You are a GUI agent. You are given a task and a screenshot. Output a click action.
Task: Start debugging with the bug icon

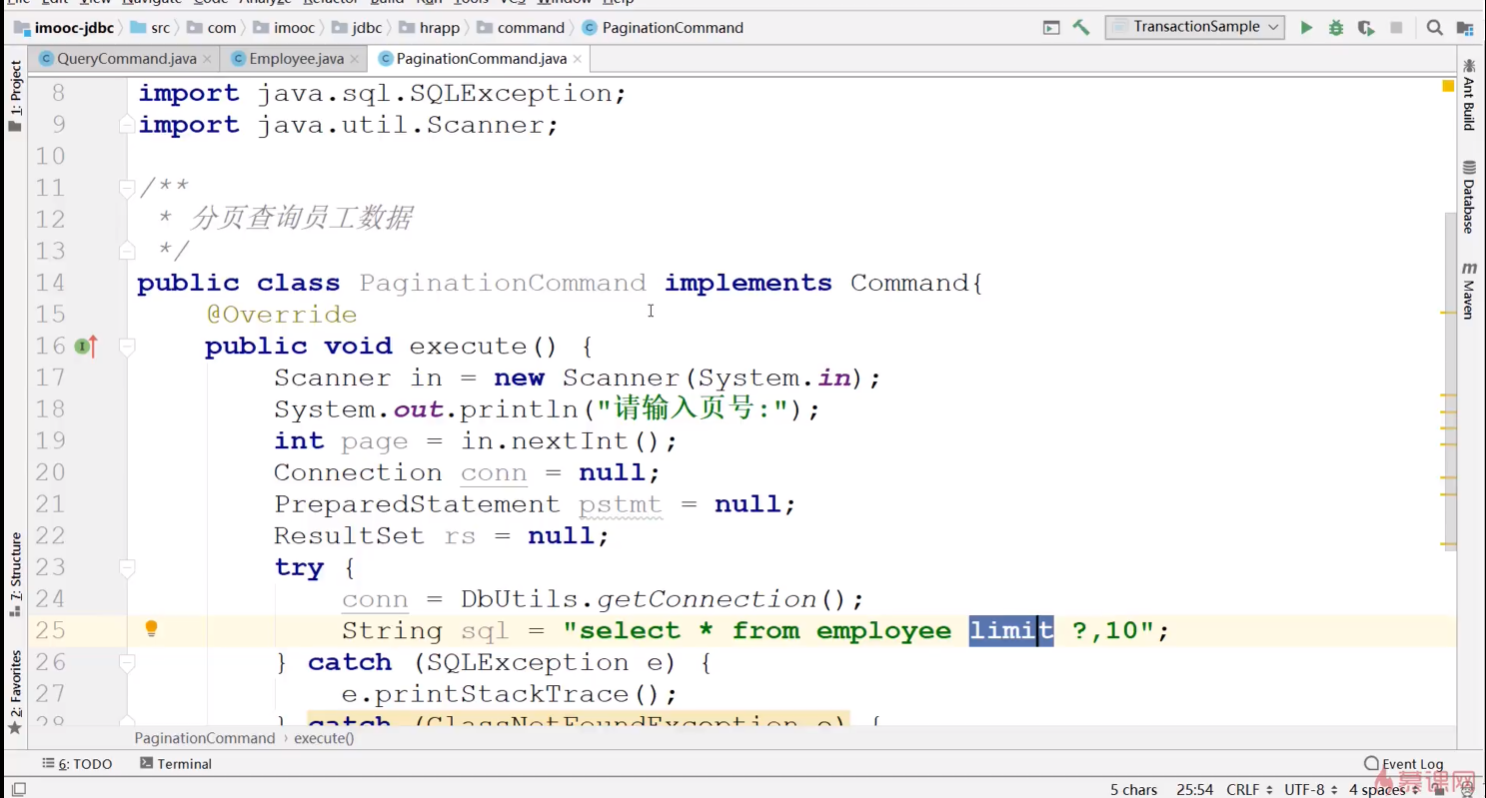1336,28
